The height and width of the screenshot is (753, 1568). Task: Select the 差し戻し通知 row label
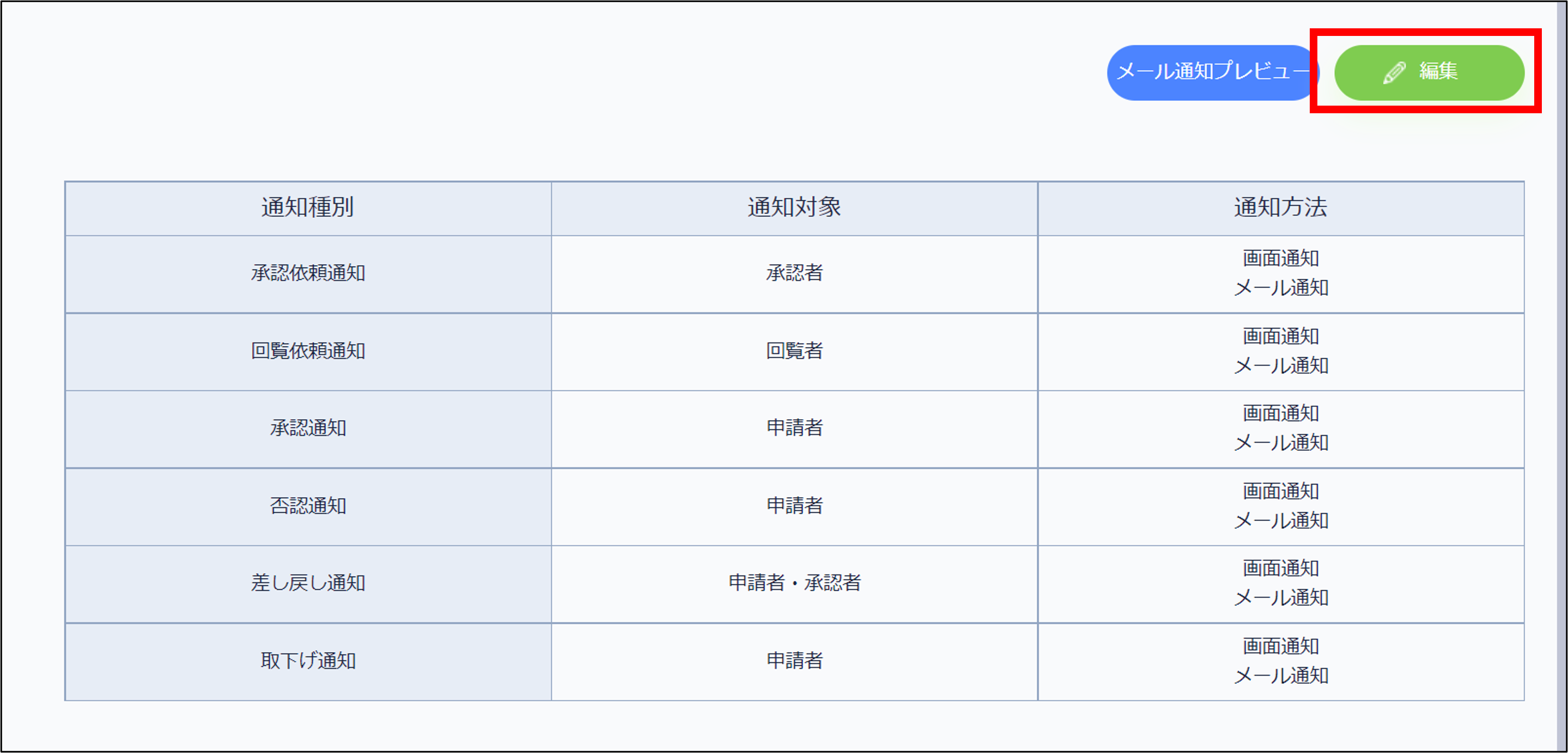(307, 583)
